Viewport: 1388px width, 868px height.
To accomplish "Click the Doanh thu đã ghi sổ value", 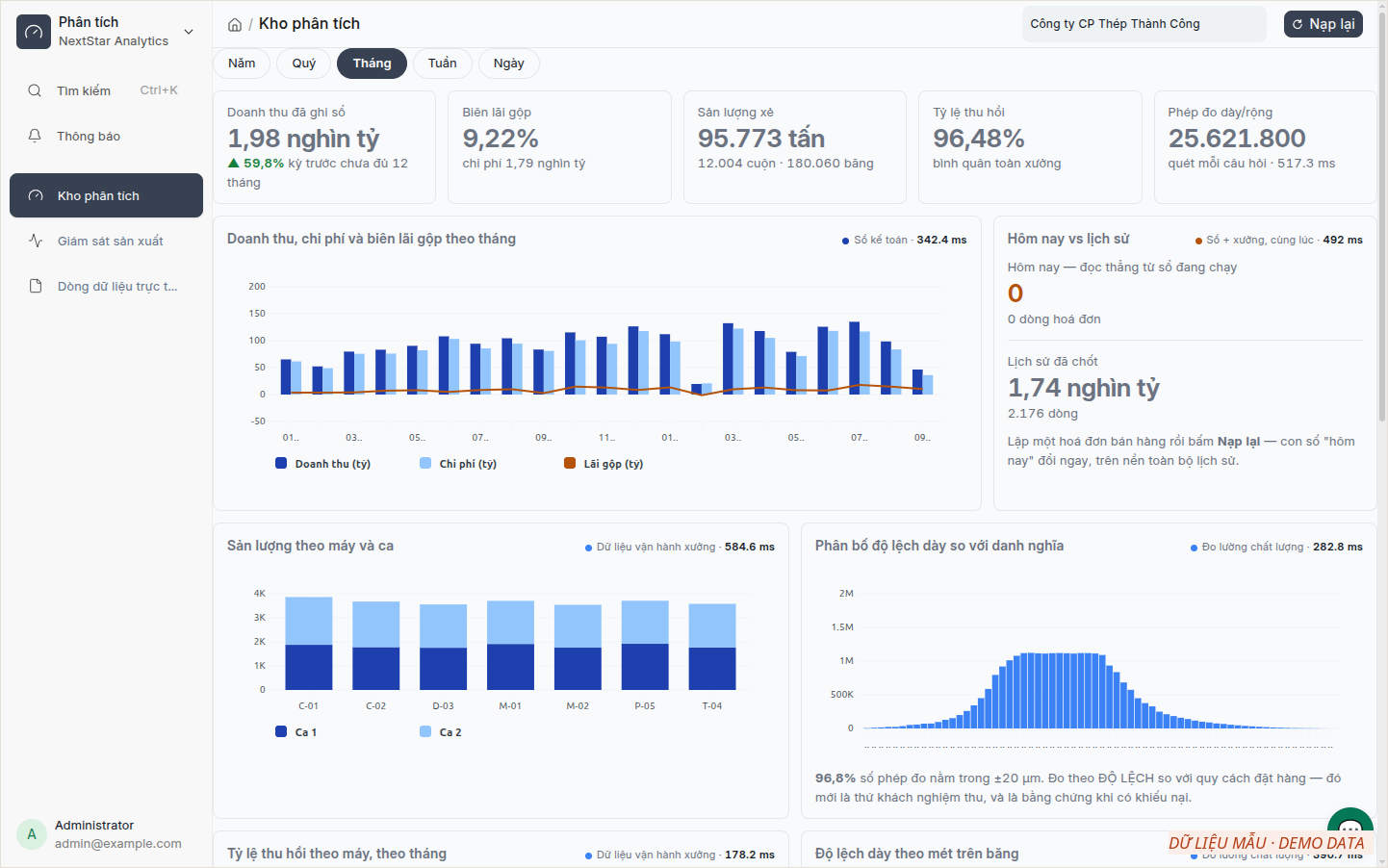I will pyautogui.click(x=303, y=139).
